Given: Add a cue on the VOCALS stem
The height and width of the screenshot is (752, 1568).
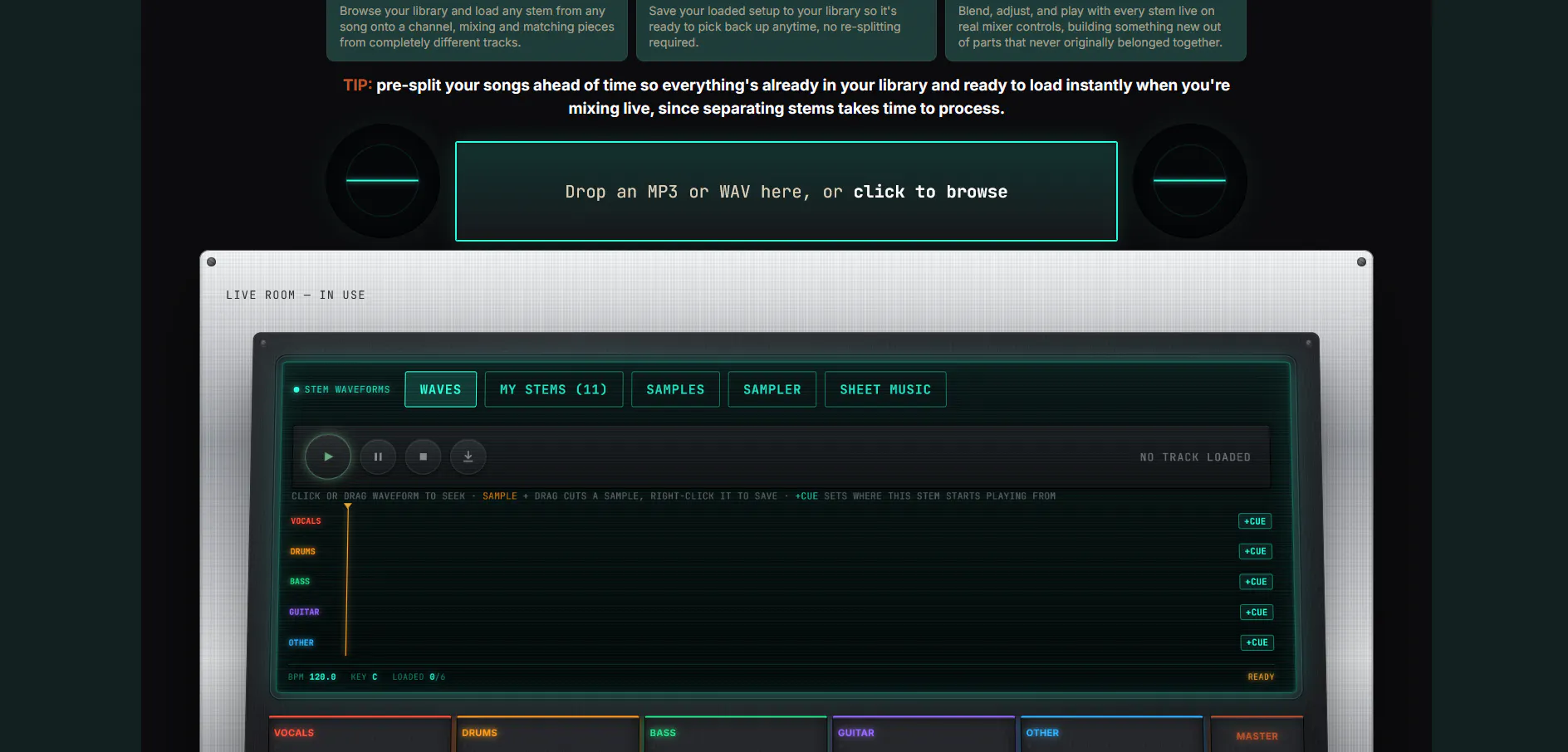Looking at the screenshot, I should coord(1255,521).
